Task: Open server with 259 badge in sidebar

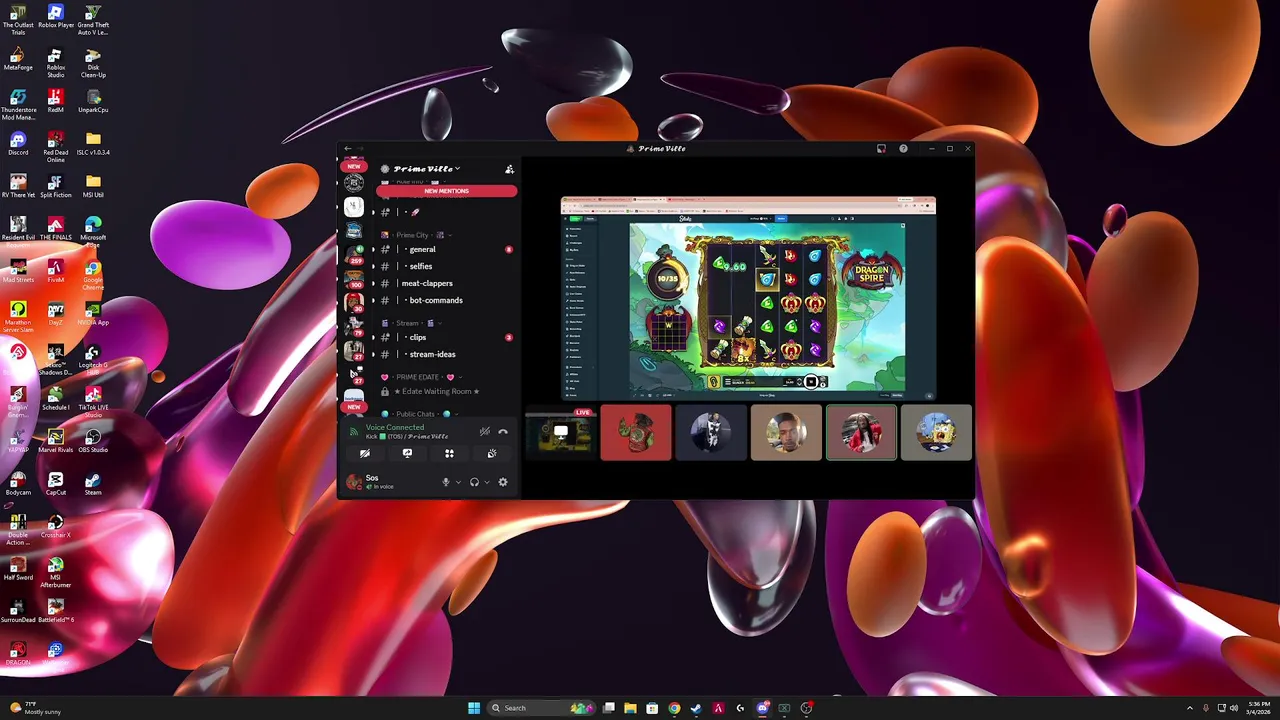Action: [353, 254]
